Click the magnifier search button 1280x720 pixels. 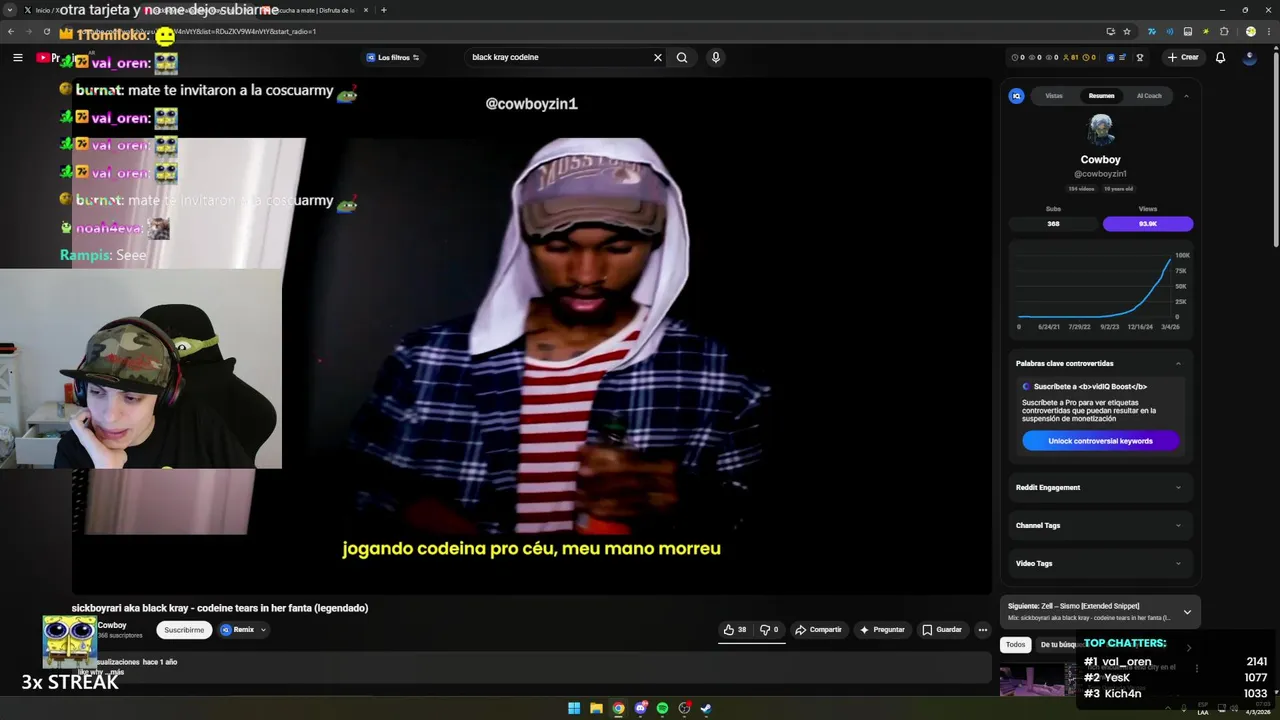tap(682, 57)
